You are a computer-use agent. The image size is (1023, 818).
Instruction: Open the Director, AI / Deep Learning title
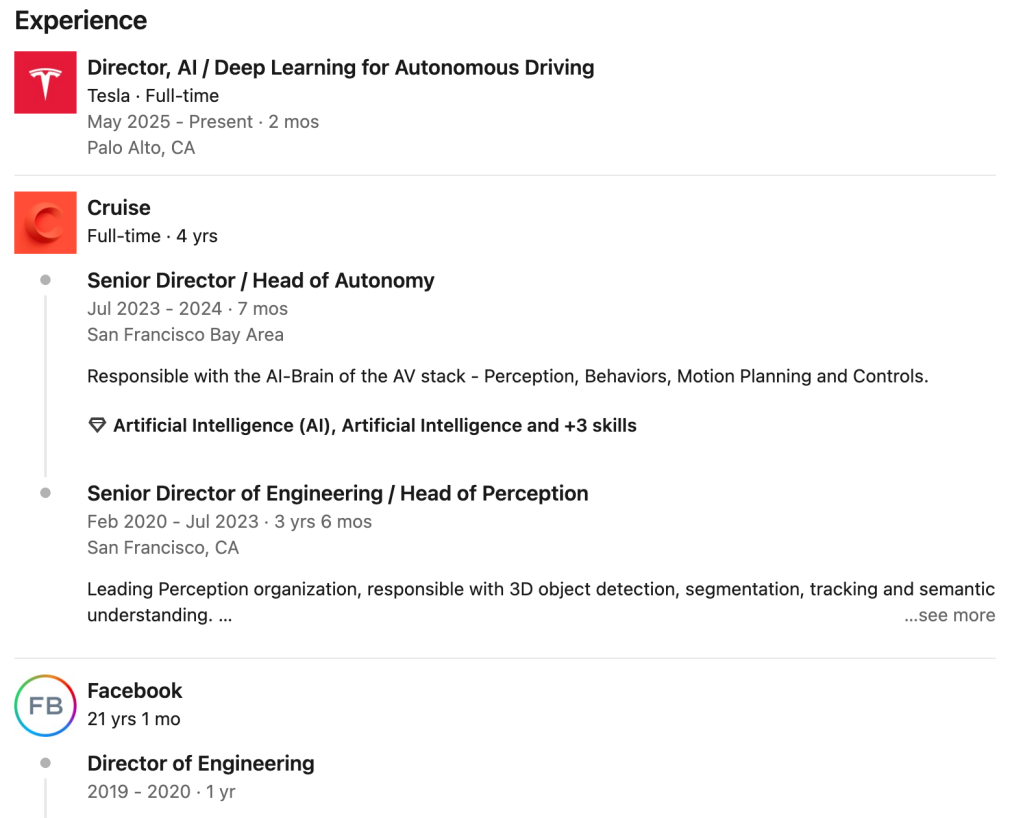(340, 68)
